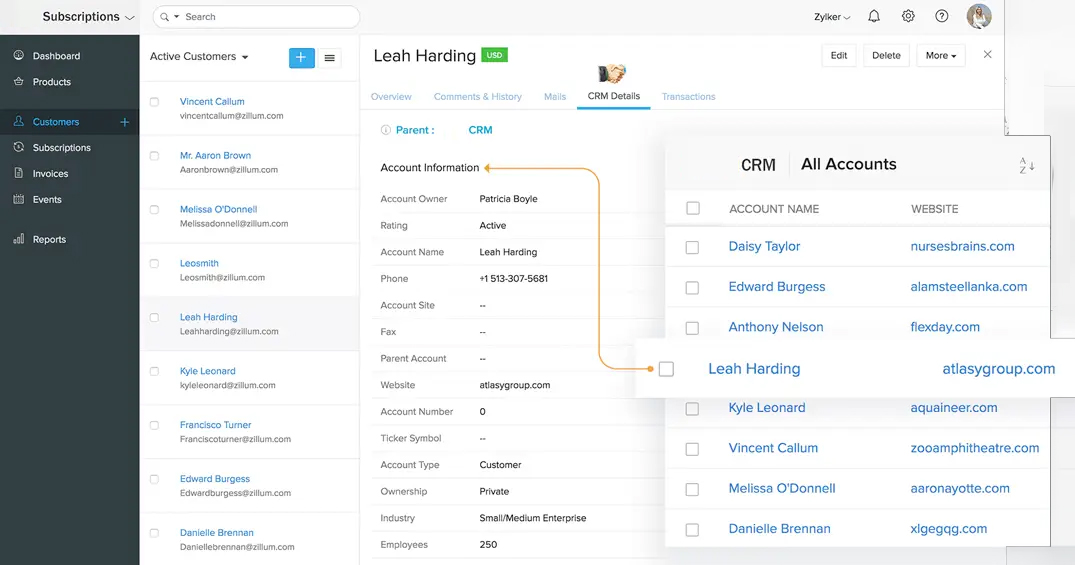Select the CRM Details tab
Viewport: 1075px width, 565px height.
coord(614,96)
